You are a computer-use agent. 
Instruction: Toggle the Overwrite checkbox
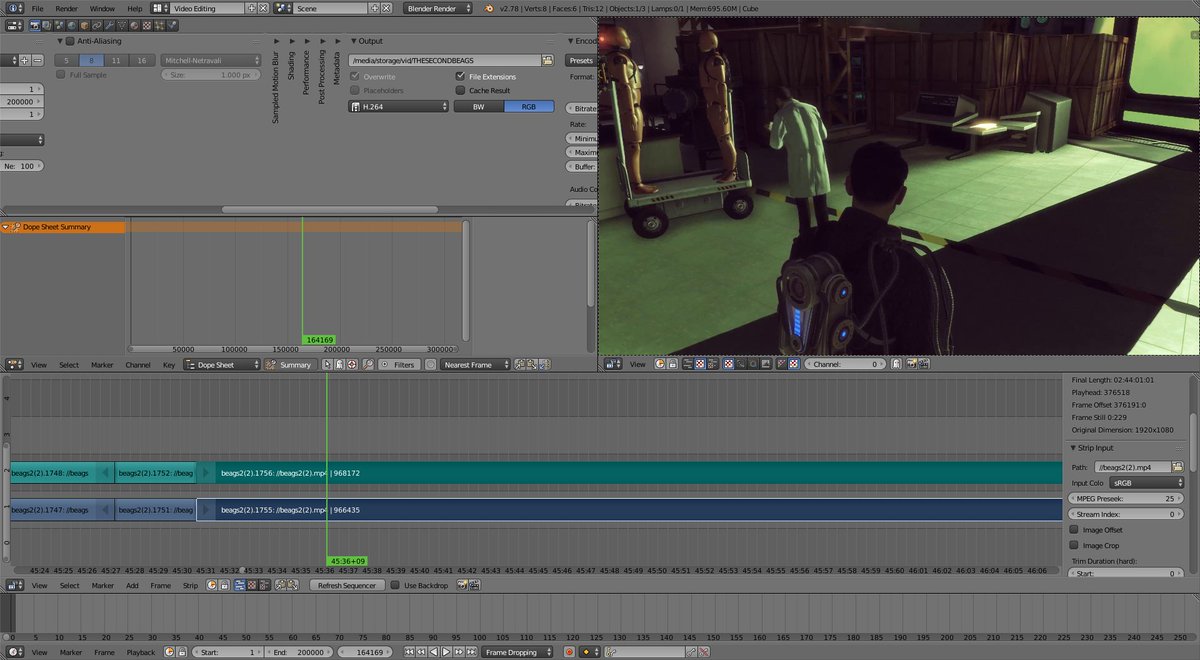pyautogui.click(x=355, y=76)
